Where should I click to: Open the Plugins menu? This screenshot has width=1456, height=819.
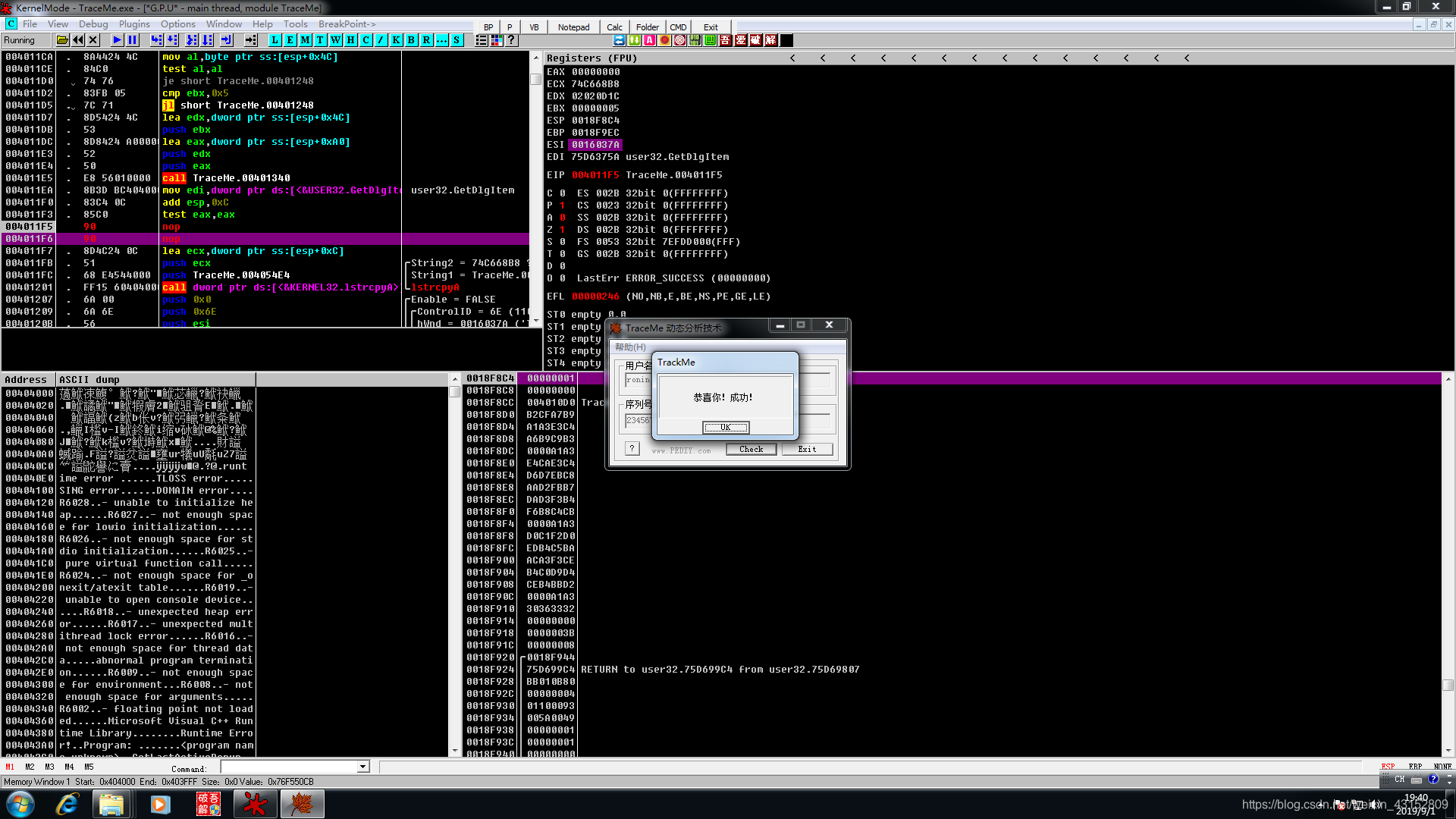(x=134, y=24)
